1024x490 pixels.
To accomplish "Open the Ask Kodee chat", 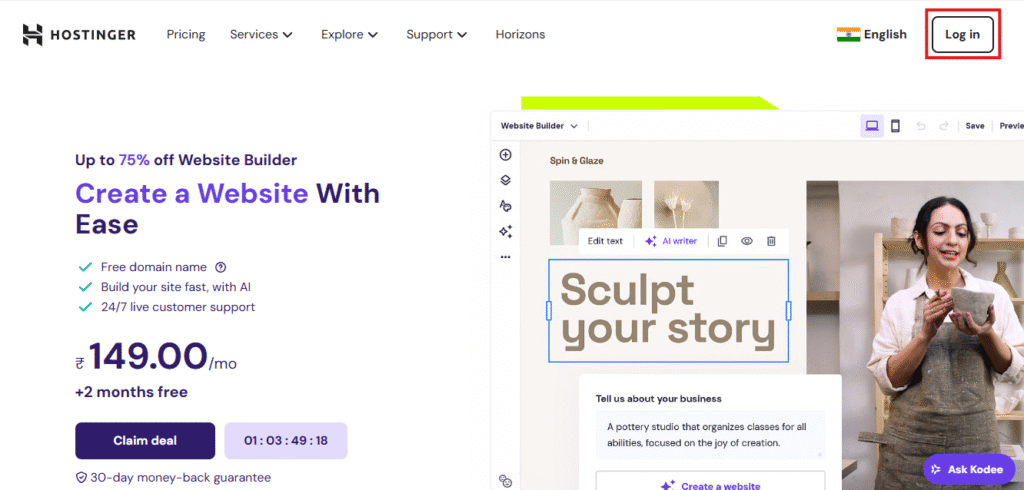I will click(x=968, y=469).
